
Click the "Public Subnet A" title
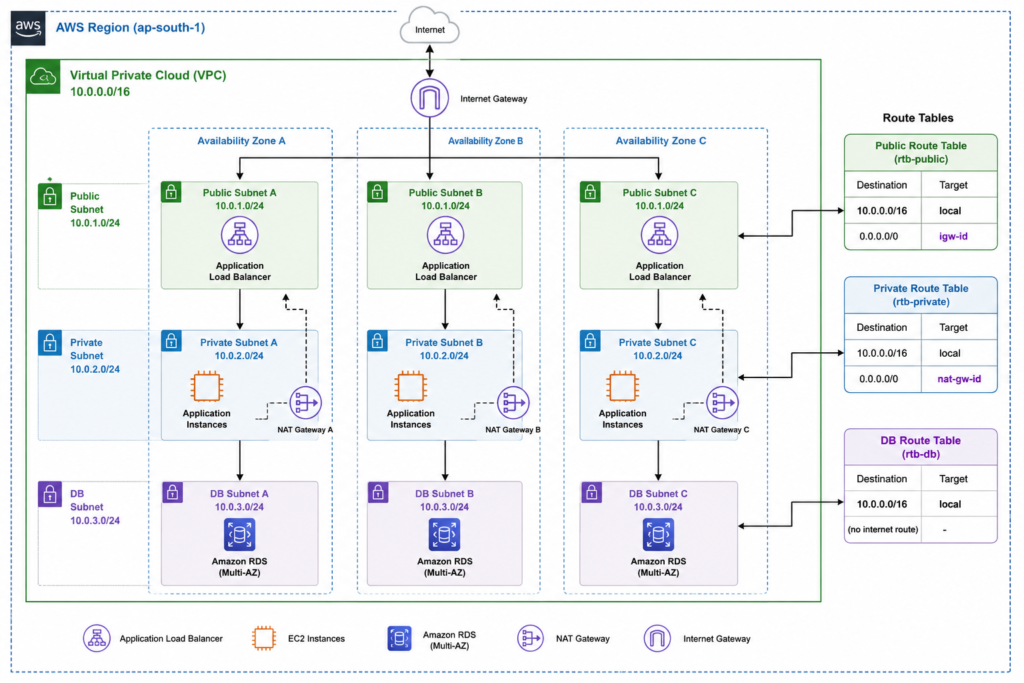pyautogui.click(x=239, y=193)
